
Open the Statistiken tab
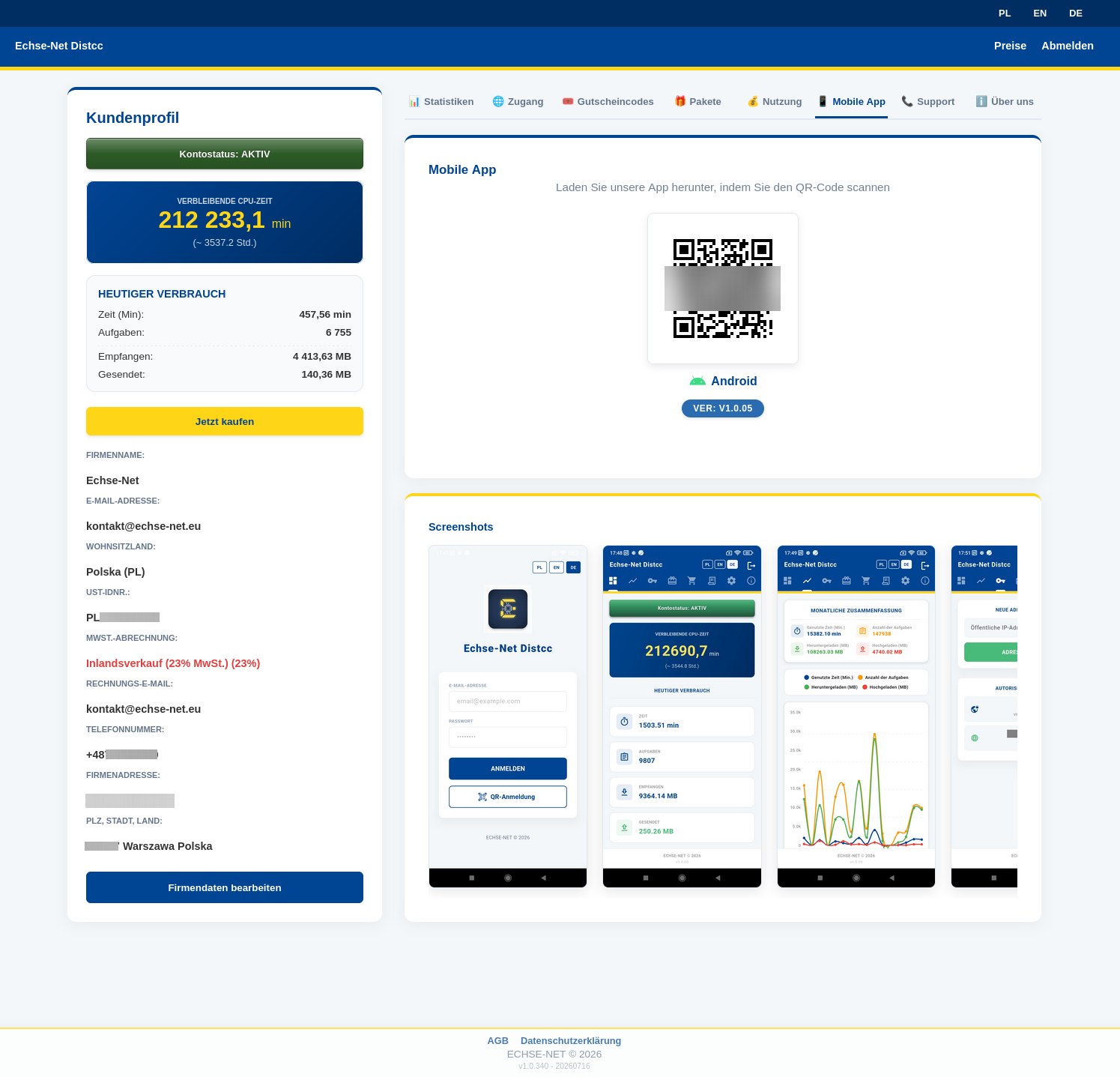441,102
